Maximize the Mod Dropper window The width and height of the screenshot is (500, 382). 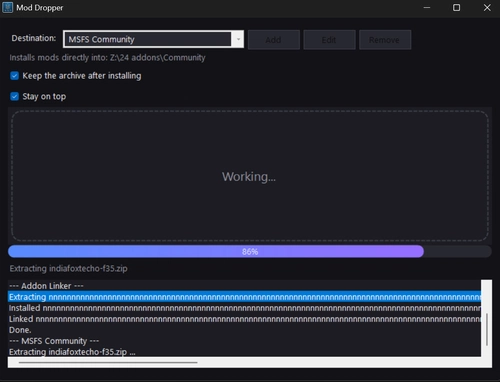tap(456, 7)
